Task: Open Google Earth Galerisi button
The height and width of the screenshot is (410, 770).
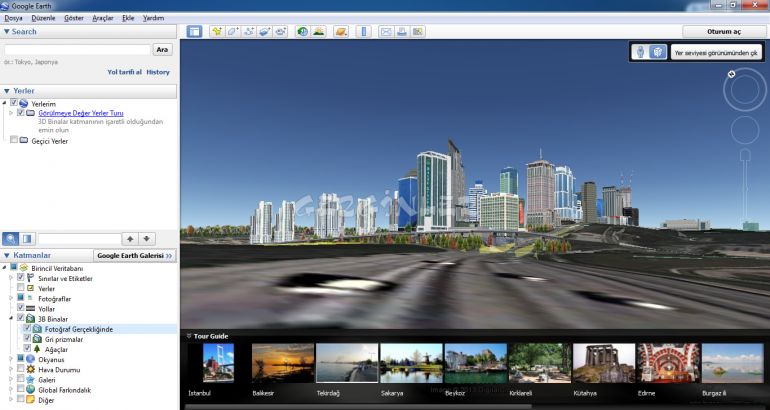Action: tap(135, 256)
